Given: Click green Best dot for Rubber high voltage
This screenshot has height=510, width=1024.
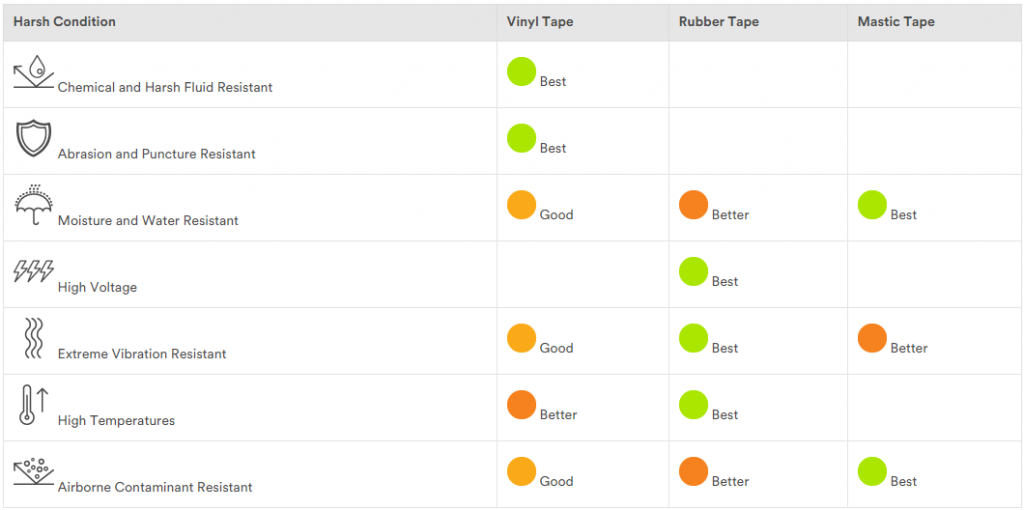Looking at the screenshot, I should tap(694, 272).
